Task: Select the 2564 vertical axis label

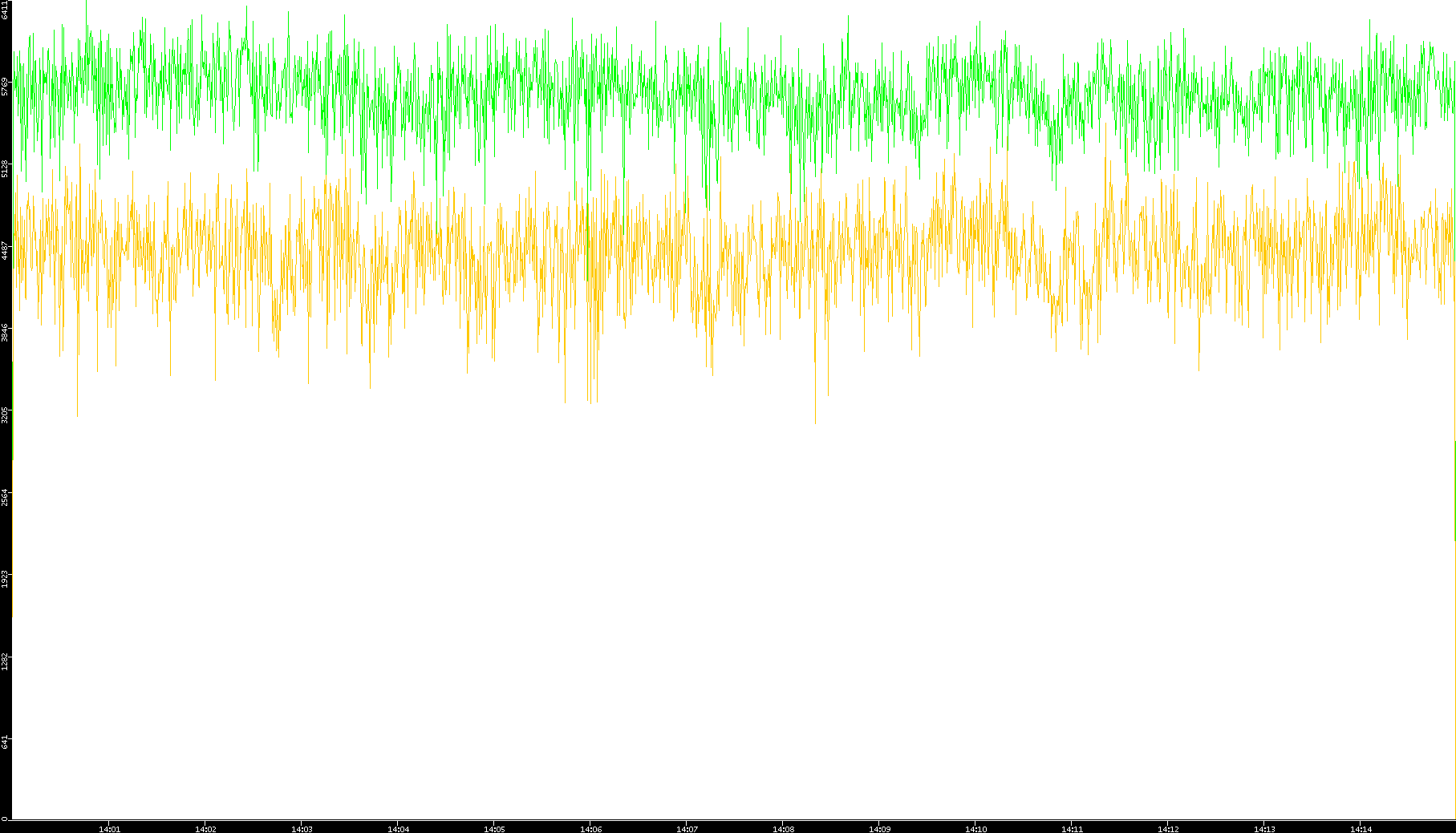Action: (x=6, y=497)
